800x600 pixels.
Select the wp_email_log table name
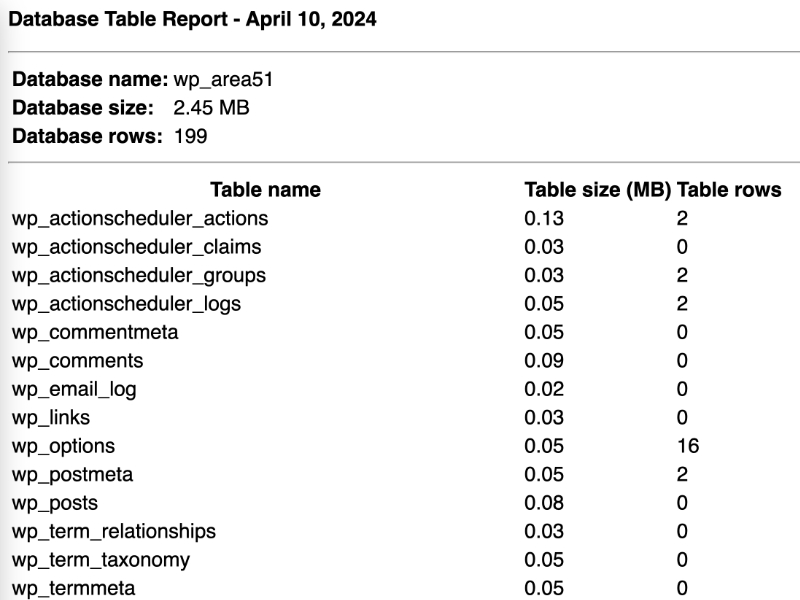tap(74, 389)
